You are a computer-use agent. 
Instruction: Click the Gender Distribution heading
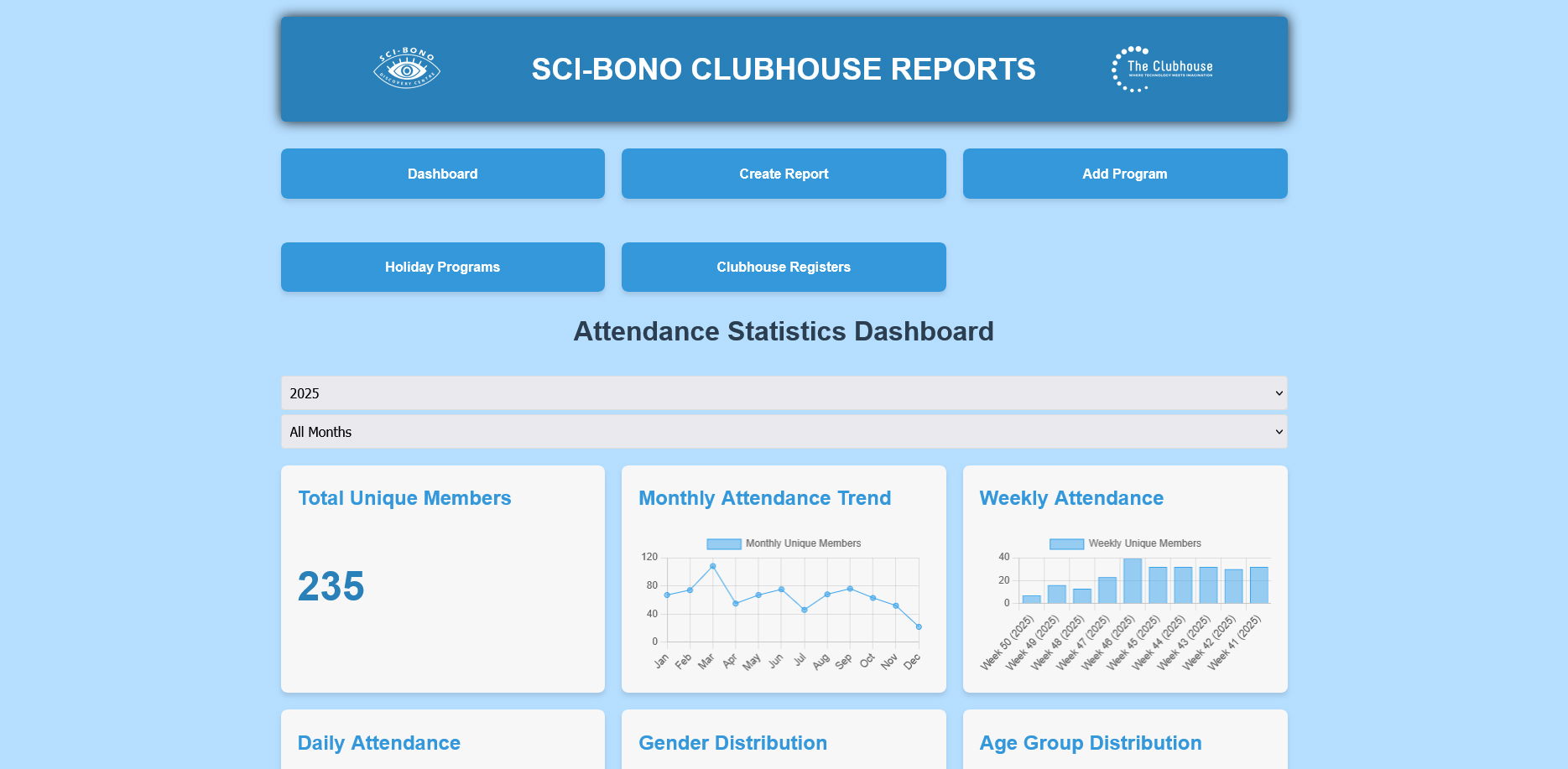[x=732, y=743]
